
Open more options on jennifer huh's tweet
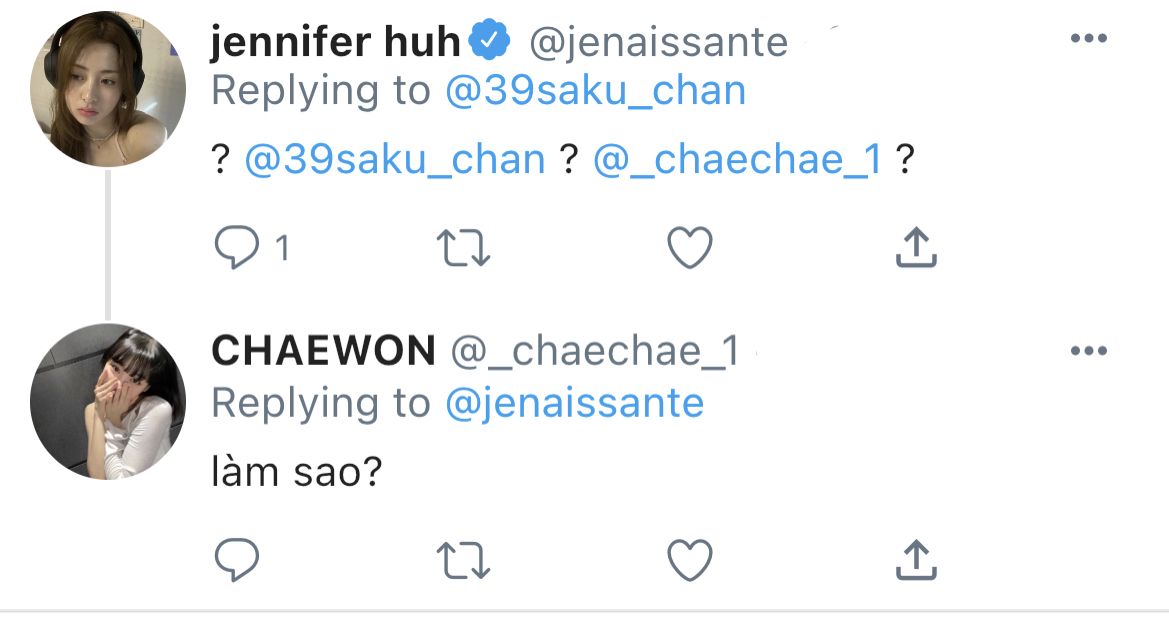1089,39
